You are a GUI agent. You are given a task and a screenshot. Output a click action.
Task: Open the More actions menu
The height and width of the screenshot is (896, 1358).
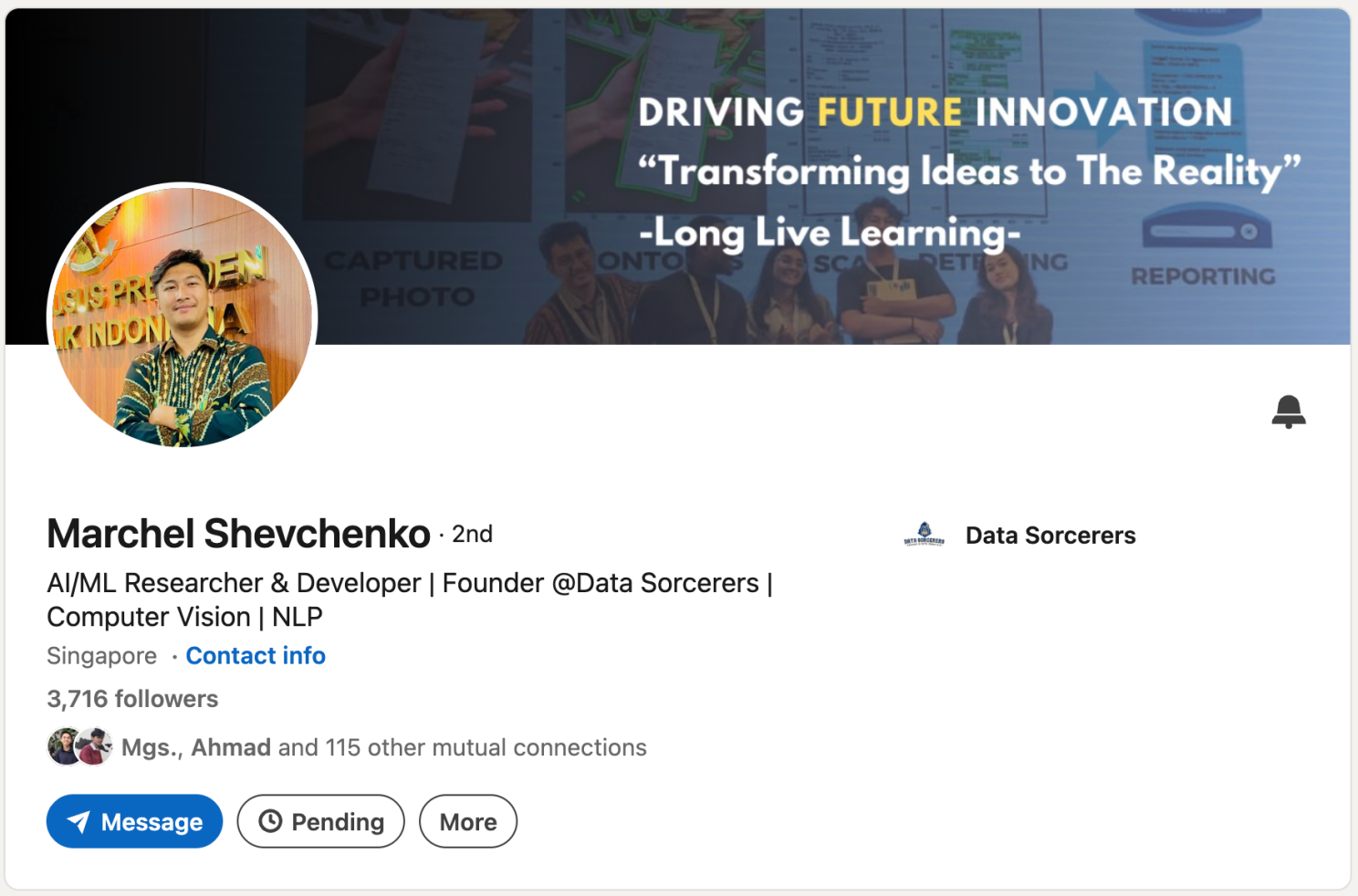[468, 821]
